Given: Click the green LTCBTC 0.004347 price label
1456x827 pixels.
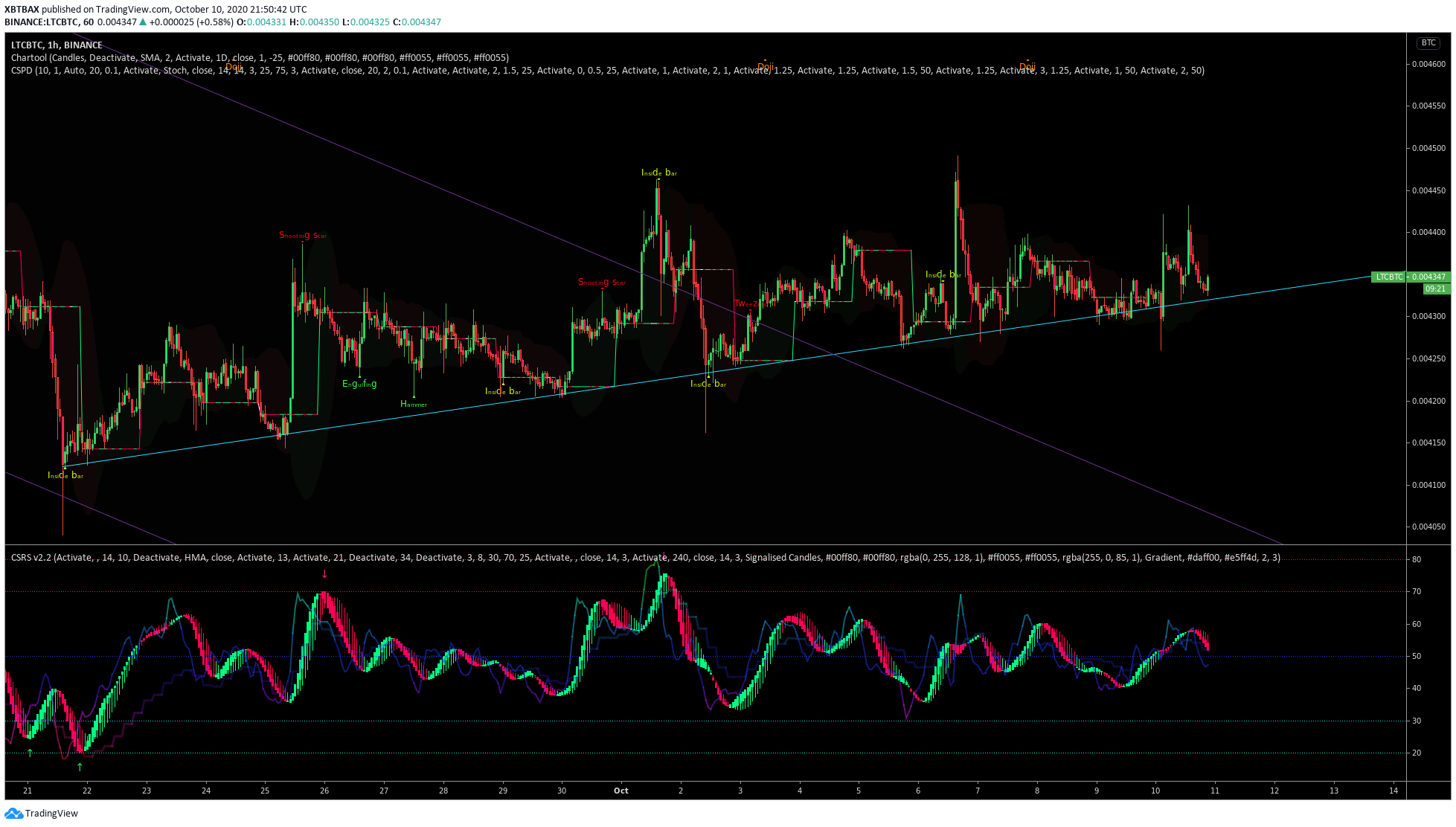Looking at the screenshot, I should coord(1411,277).
